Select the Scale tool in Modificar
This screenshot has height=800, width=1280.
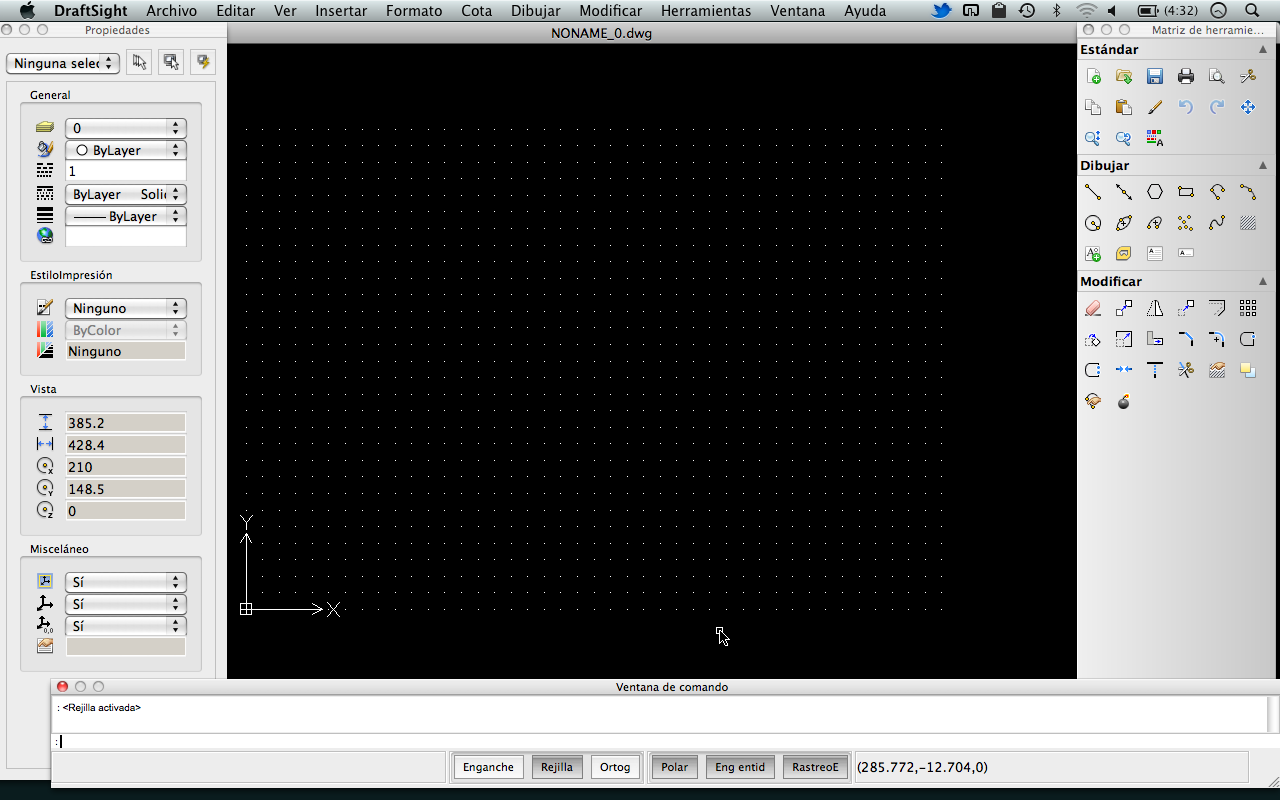coord(1124,339)
